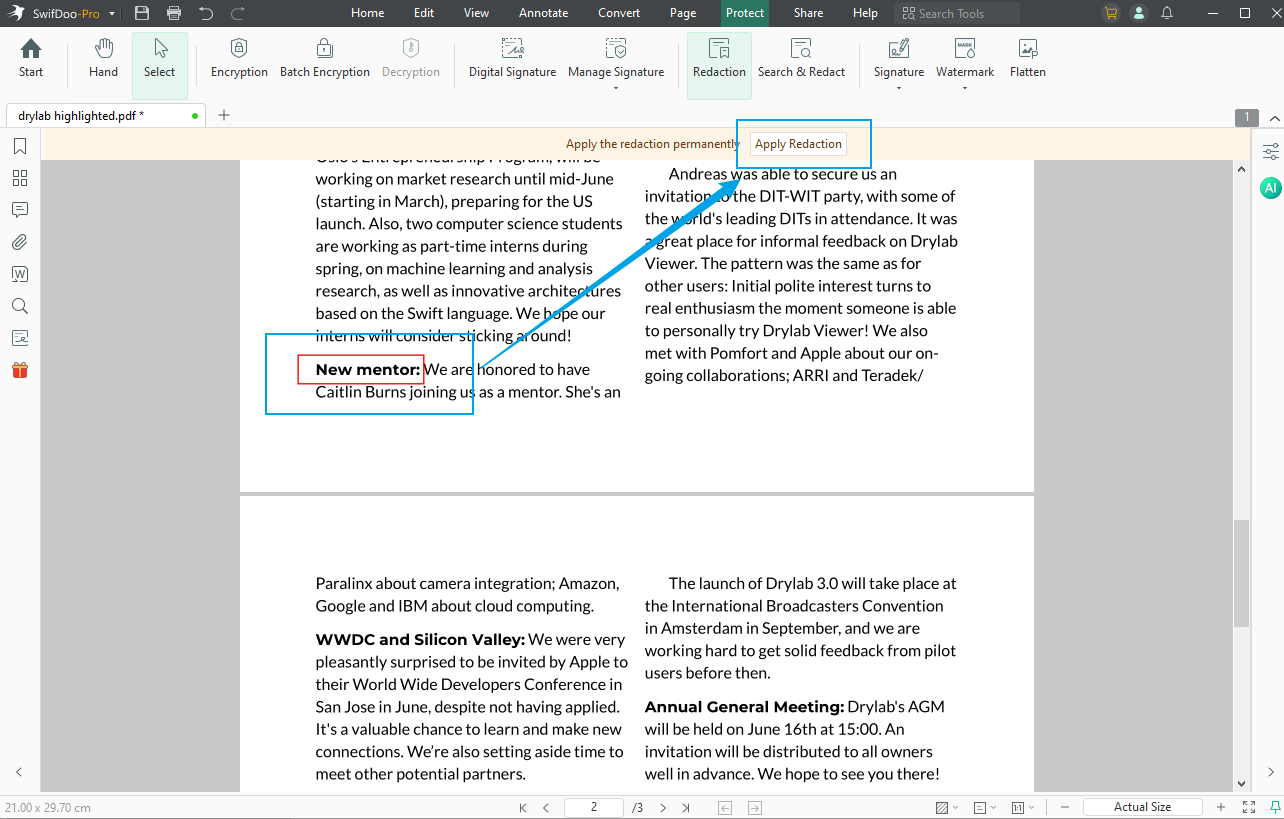Select the Flatten tool
This screenshot has width=1284, height=819.
click(1027, 58)
